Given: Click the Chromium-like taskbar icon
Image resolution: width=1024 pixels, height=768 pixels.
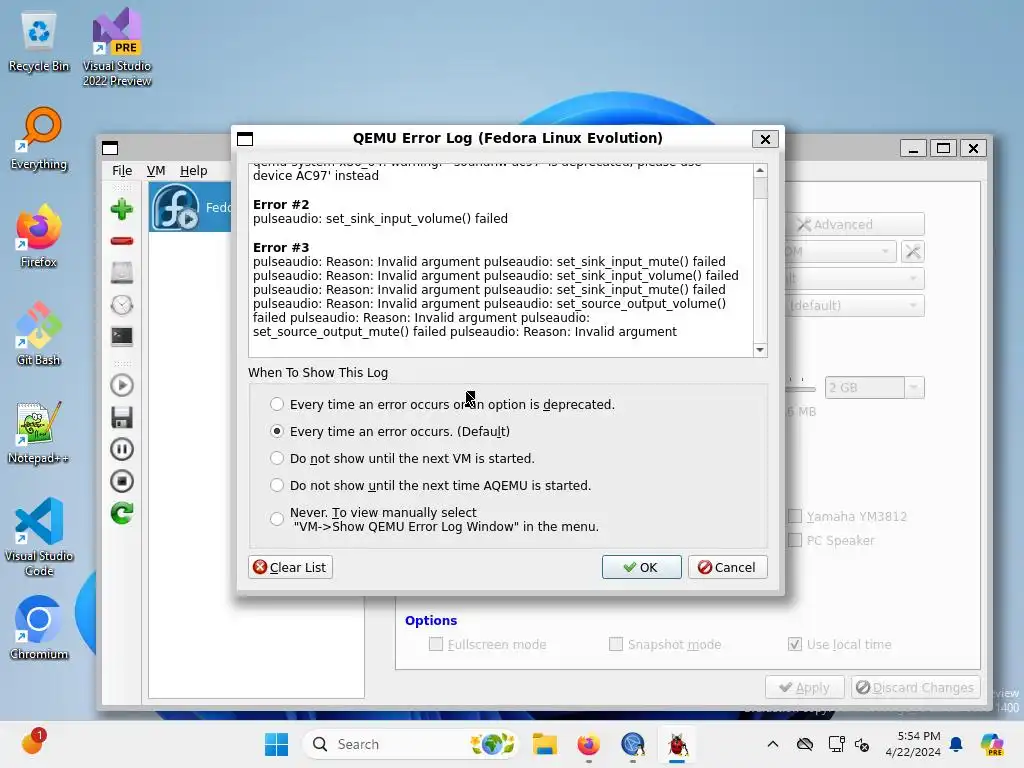Looking at the screenshot, I should tap(633, 744).
